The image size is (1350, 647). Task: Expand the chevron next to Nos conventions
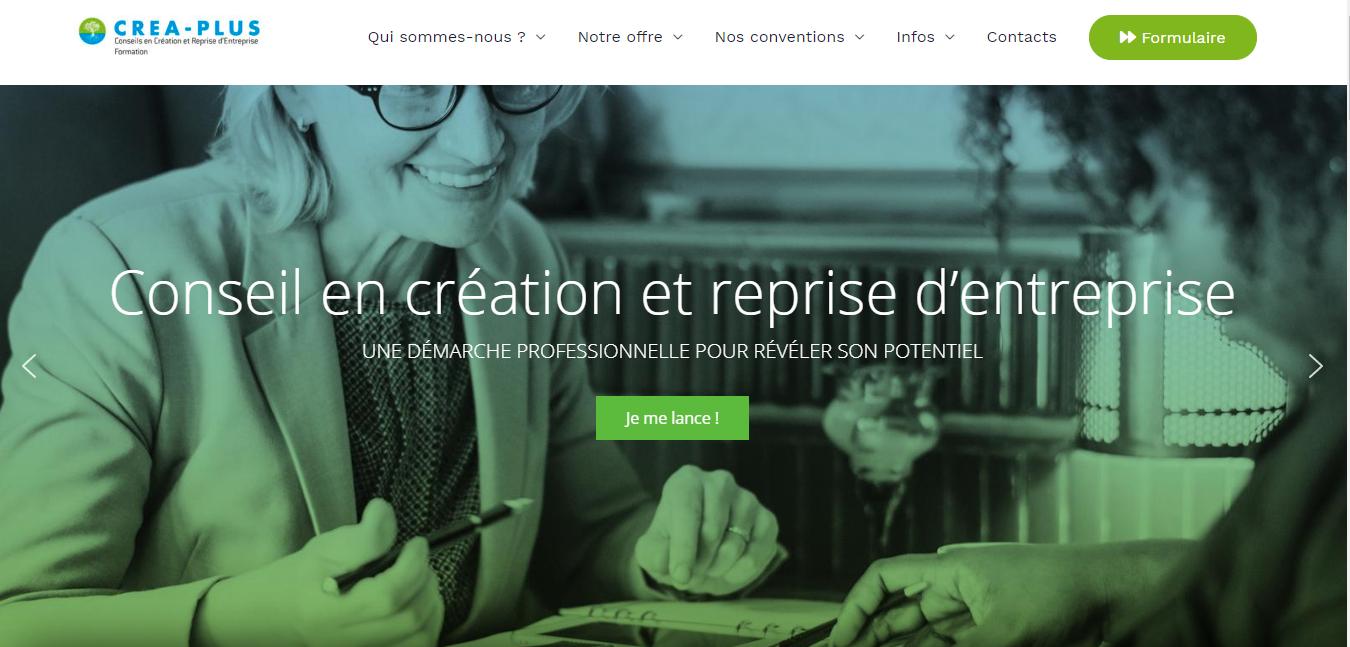pos(859,37)
